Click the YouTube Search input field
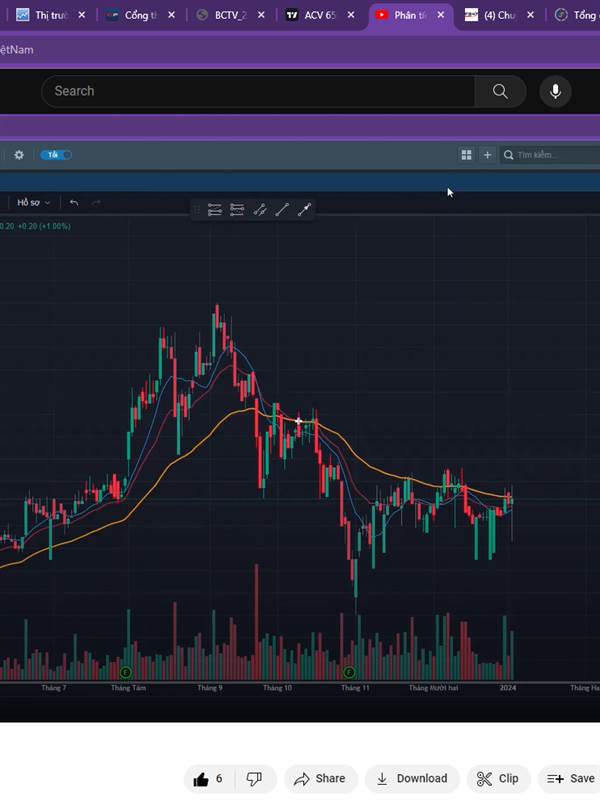Viewport: 600px width, 800px height. (x=260, y=92)
